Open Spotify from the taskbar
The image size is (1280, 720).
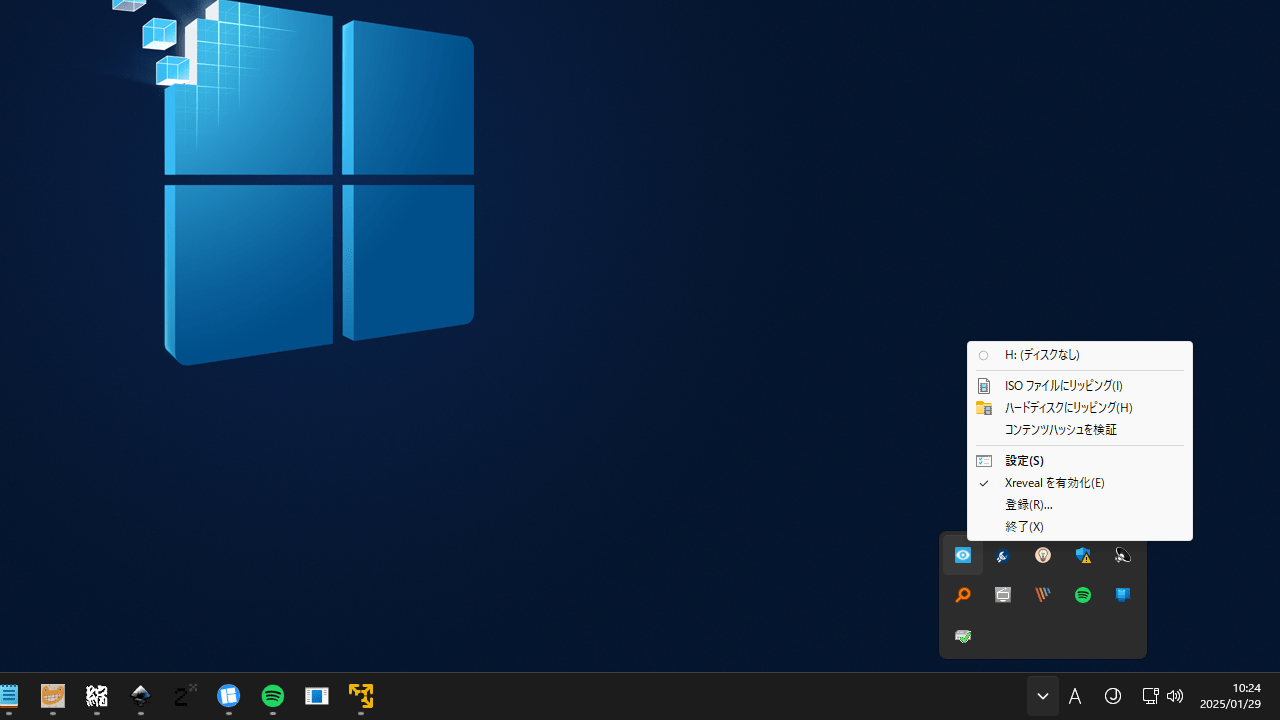pyautogui.click(x=273, y=696)
